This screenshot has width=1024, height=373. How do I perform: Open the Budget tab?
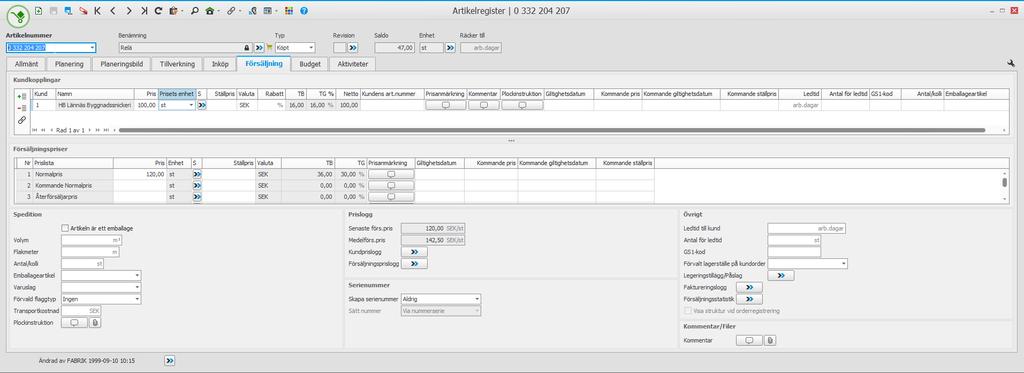pyautogui.click(x=310, y=64)
